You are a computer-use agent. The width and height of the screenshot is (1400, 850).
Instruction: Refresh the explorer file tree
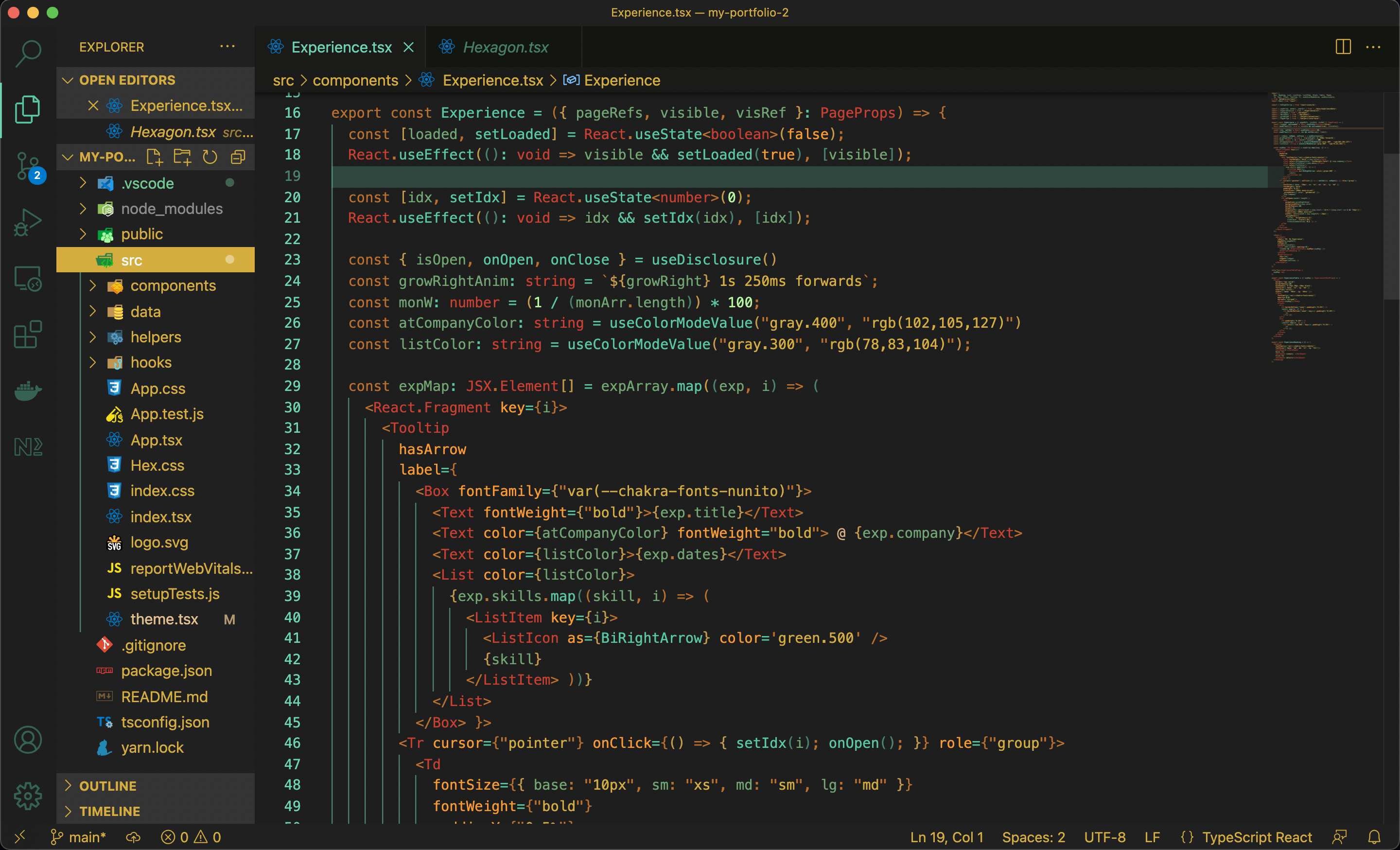tap(210, 158)
